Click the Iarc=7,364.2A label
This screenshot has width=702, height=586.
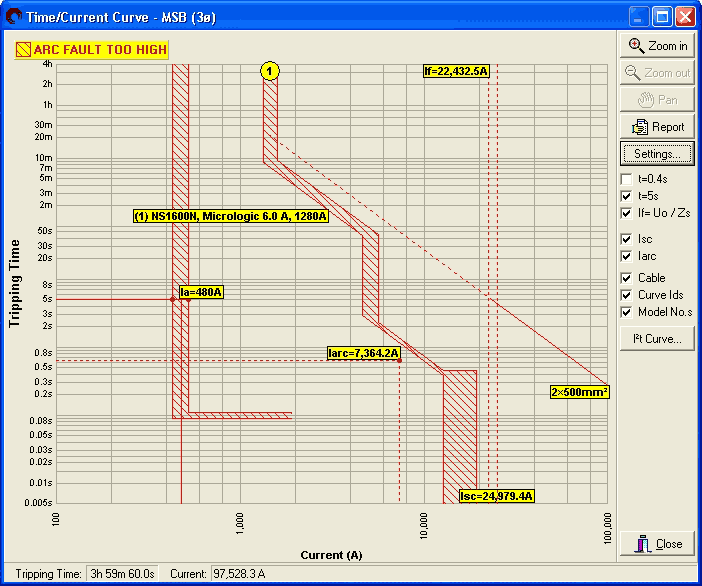(364, 353)
